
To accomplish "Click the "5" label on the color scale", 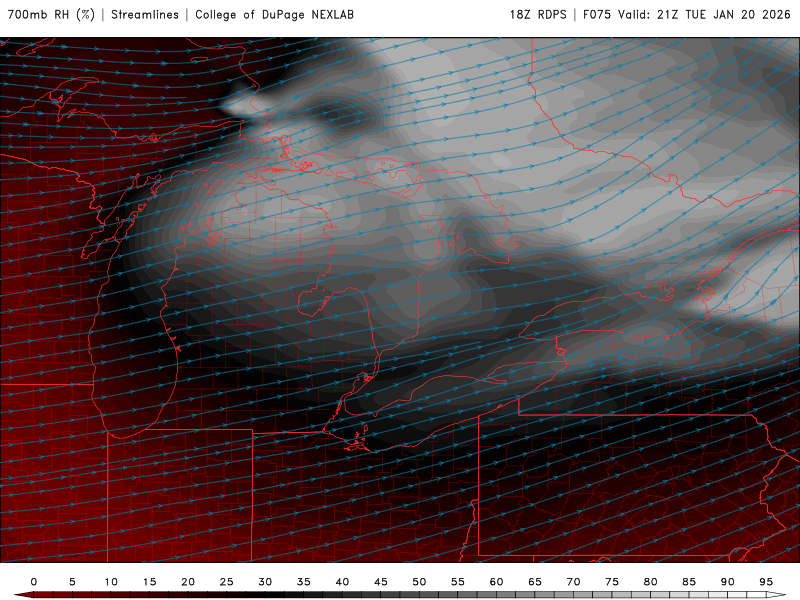I will 72,582.
